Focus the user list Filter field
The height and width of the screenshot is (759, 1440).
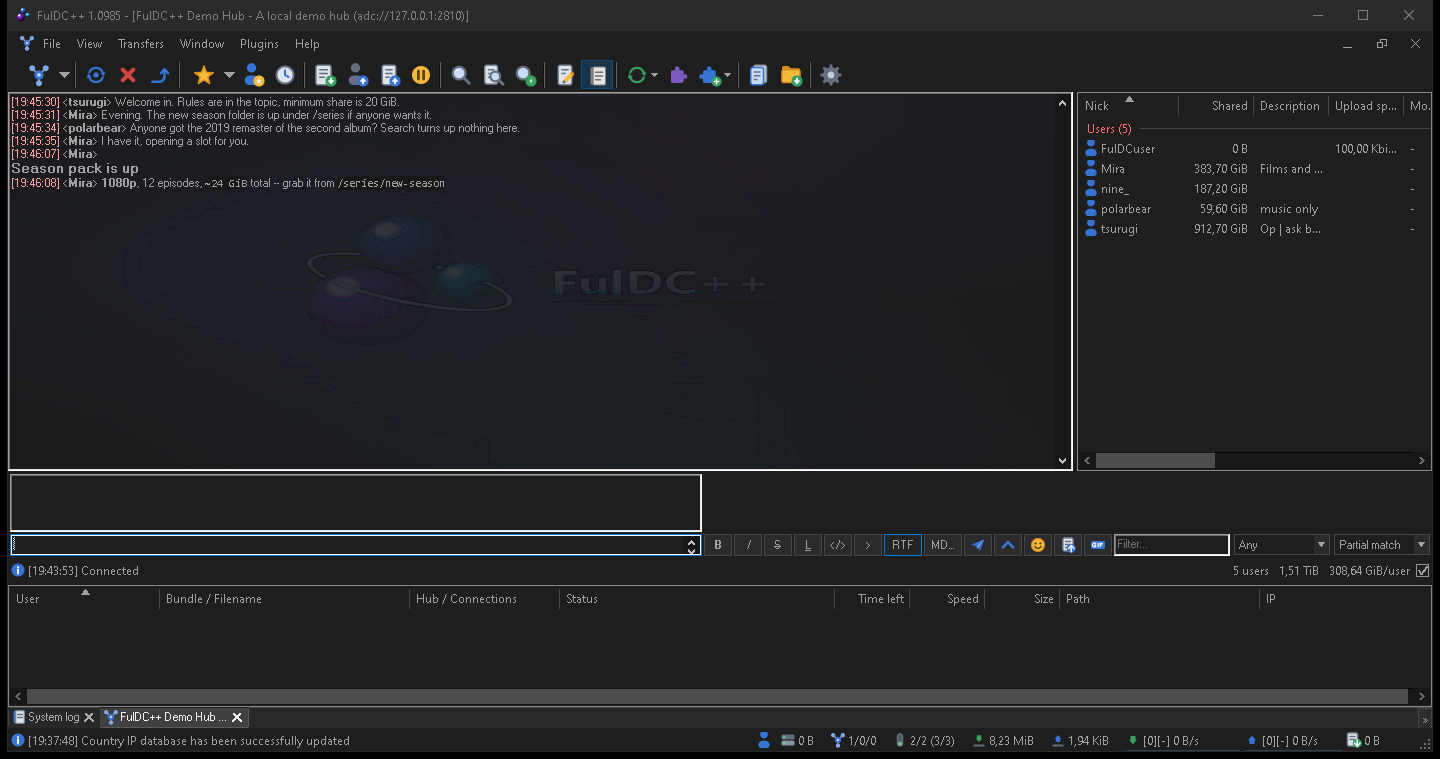click(x=1172, y=545)
